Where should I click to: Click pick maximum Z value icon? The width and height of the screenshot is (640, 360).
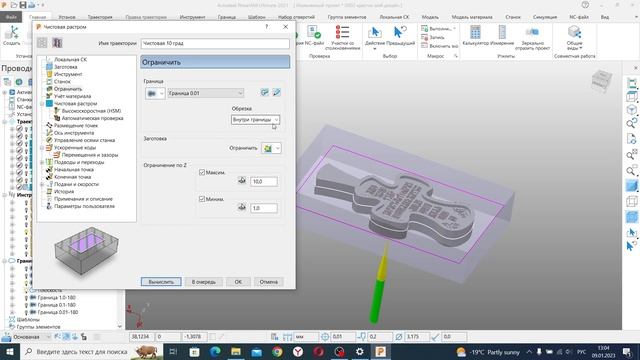(x=242, y=180)
